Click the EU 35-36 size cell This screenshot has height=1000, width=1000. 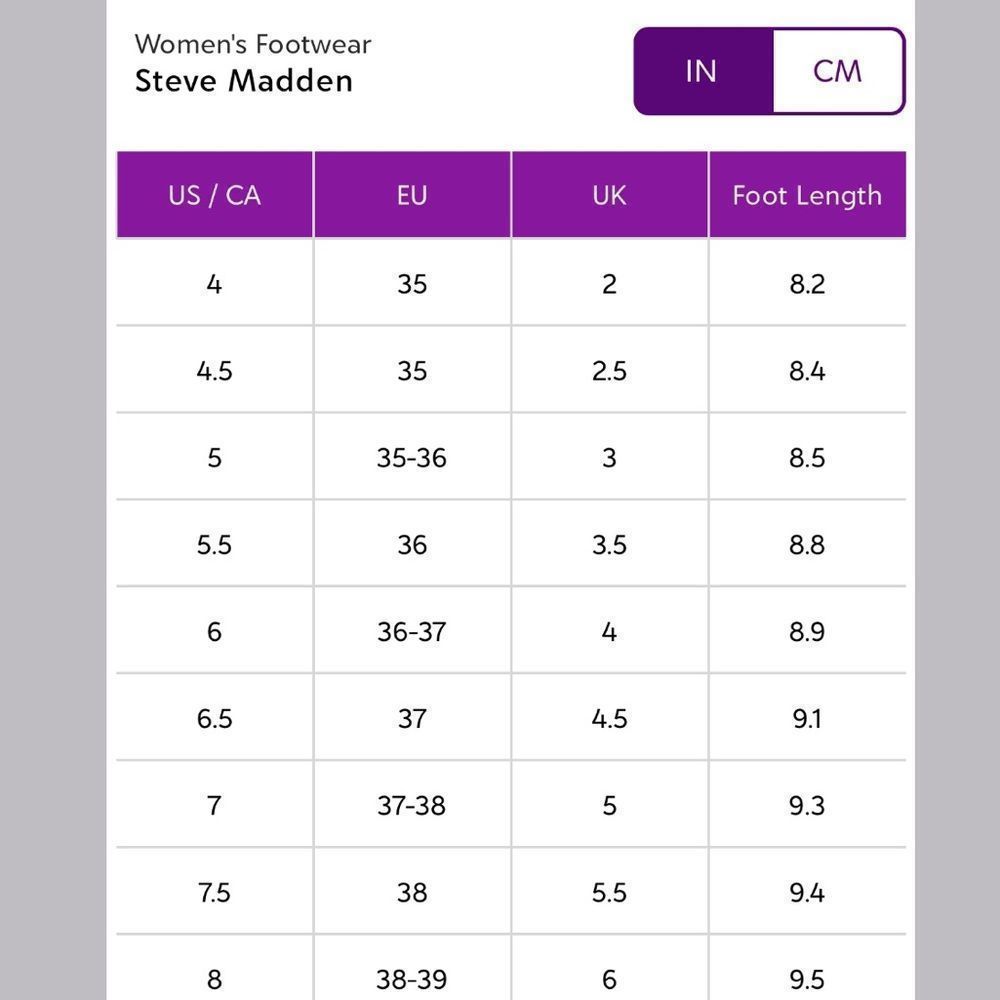tap(412, 458)
